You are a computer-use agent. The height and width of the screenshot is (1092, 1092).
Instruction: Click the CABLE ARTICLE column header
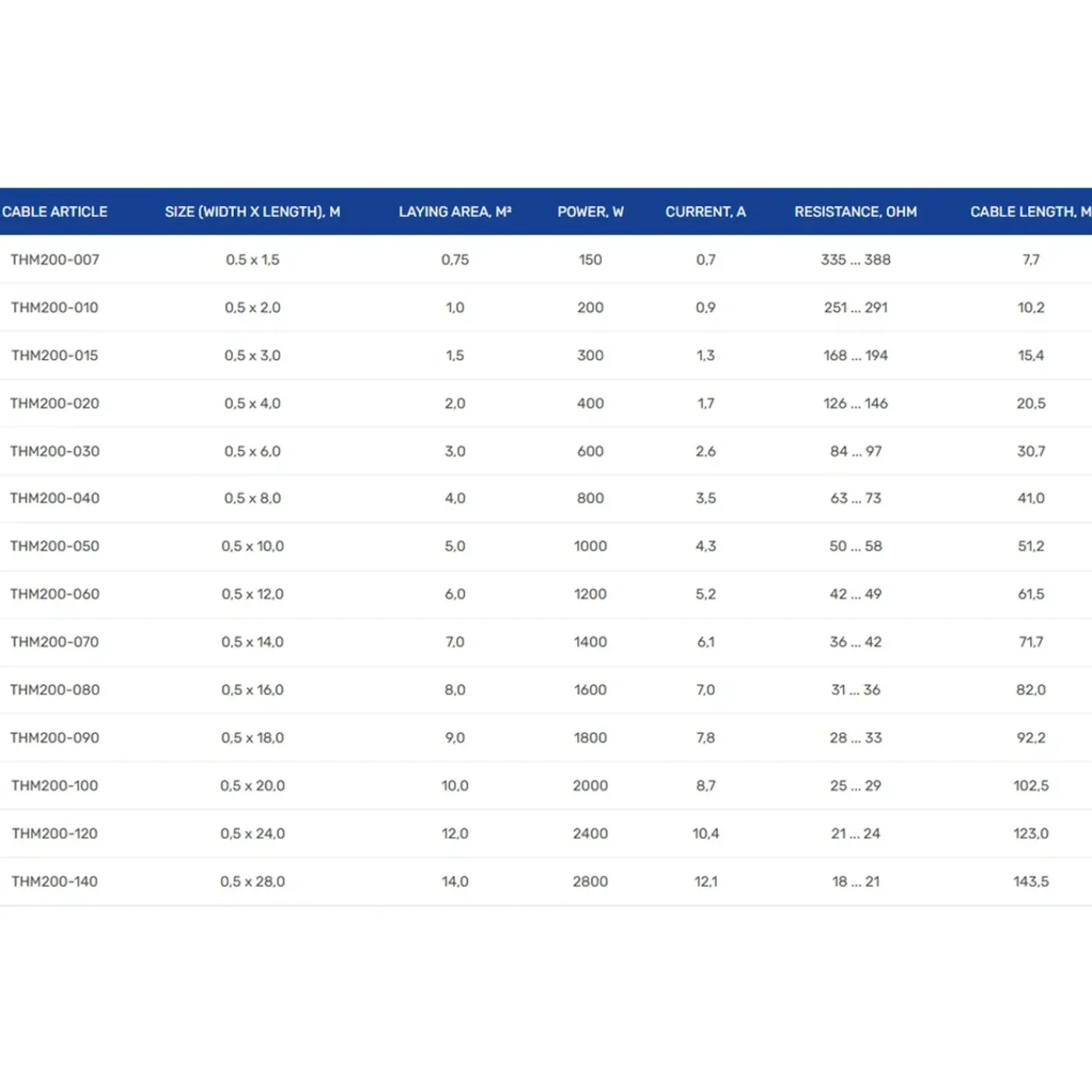(55, 211)
